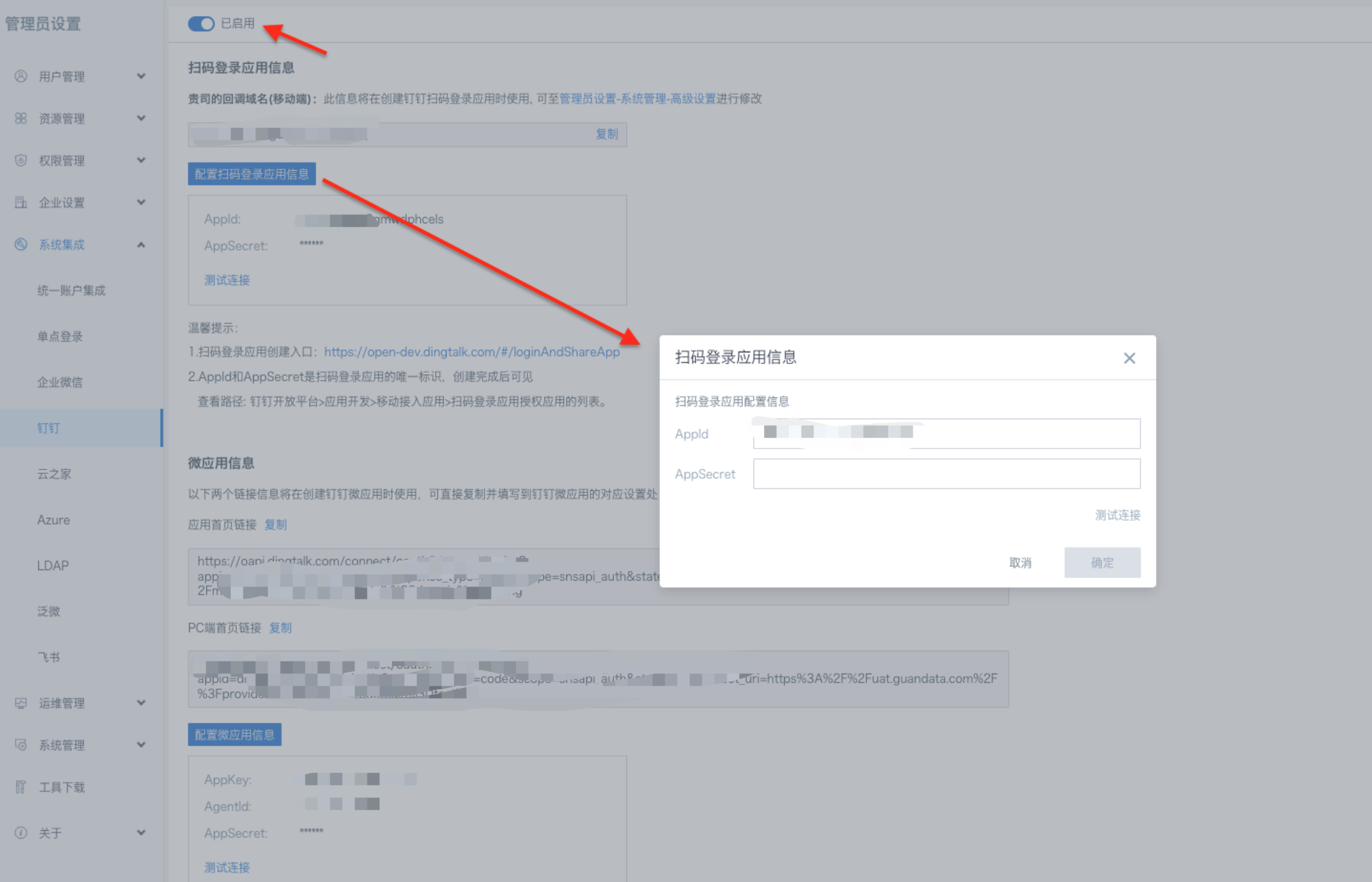The image size is (1372, 882).
Task: Click 确定 in the dialog
Action: pyautogui.click(x=1102, y=563)
